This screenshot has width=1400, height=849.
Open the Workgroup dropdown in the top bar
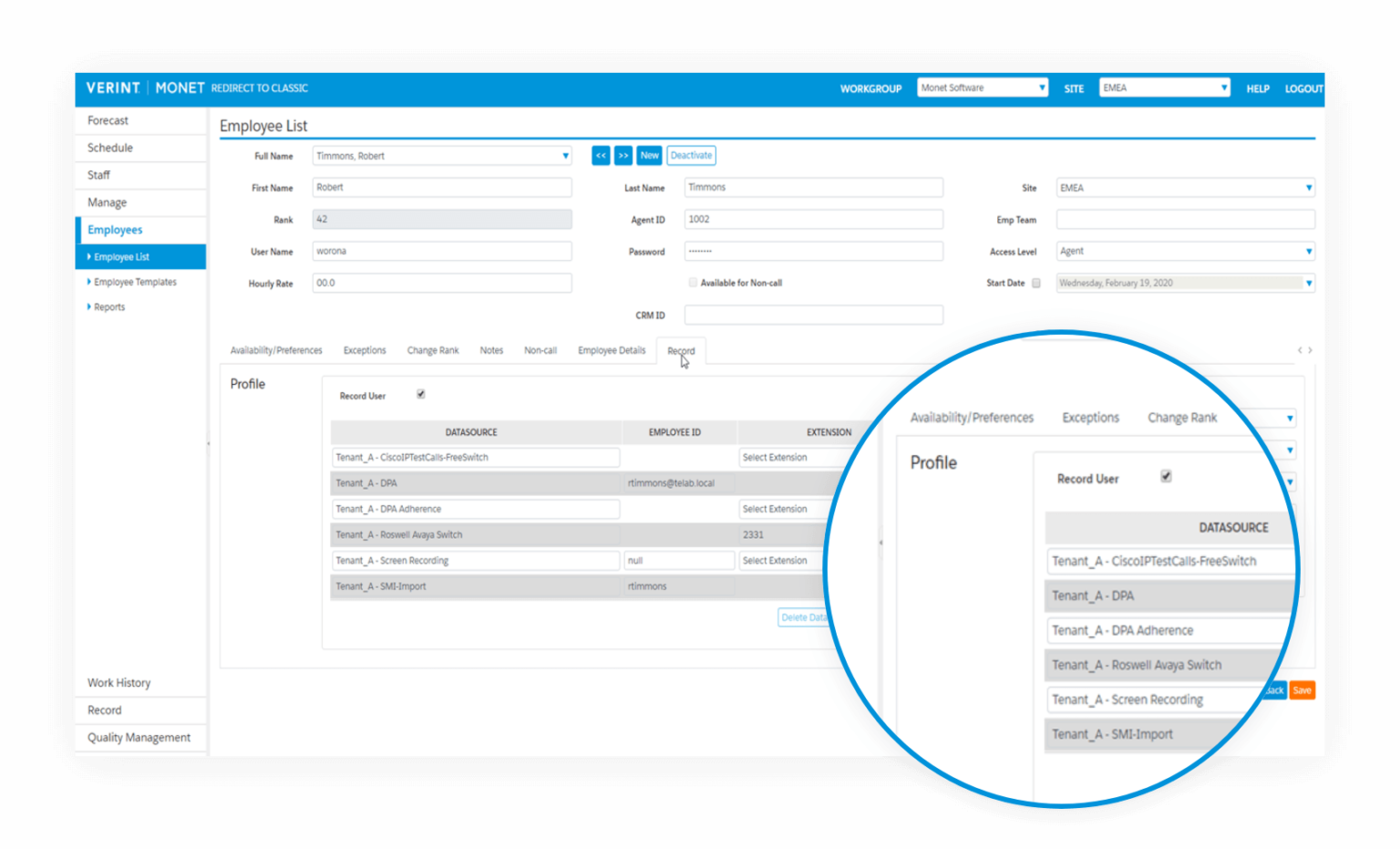coord(1042,88)
